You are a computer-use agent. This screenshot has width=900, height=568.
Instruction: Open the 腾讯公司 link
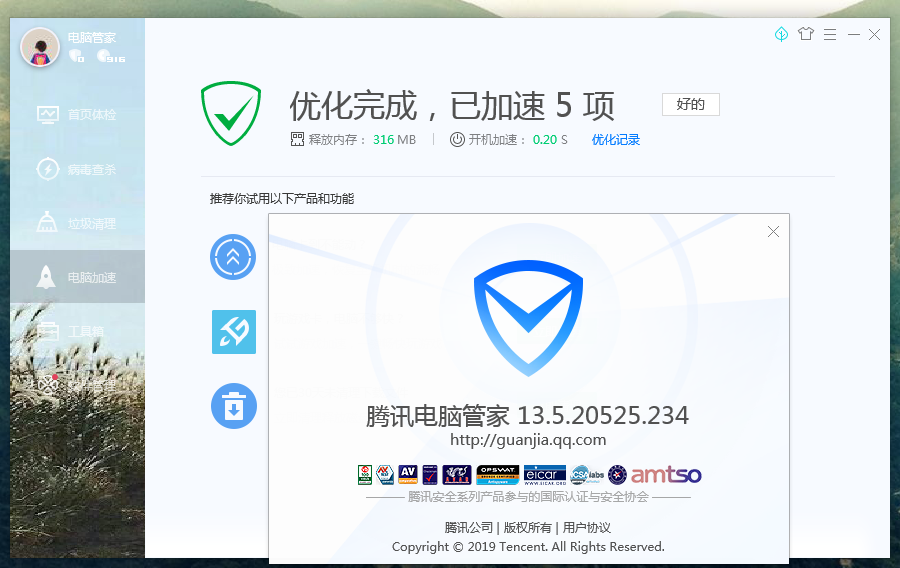468,528
